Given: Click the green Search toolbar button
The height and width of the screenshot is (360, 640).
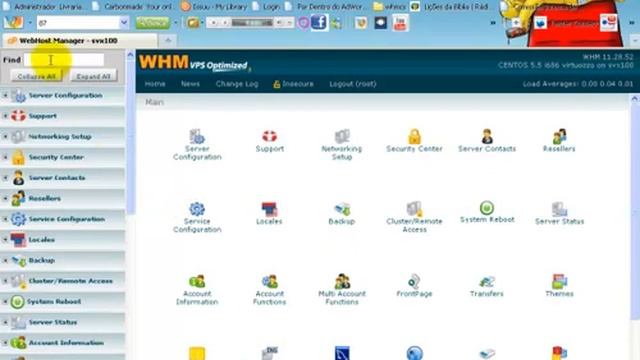Looking at the screenshot, I should point(152,23).
